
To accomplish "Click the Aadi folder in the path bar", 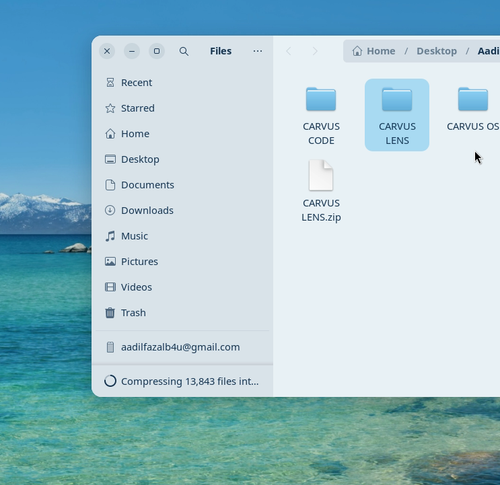I will click(x=489, y=51).
